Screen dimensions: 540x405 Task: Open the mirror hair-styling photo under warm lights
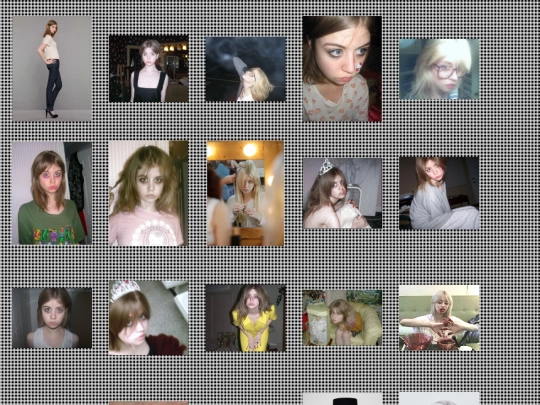[x=245, y=193]
